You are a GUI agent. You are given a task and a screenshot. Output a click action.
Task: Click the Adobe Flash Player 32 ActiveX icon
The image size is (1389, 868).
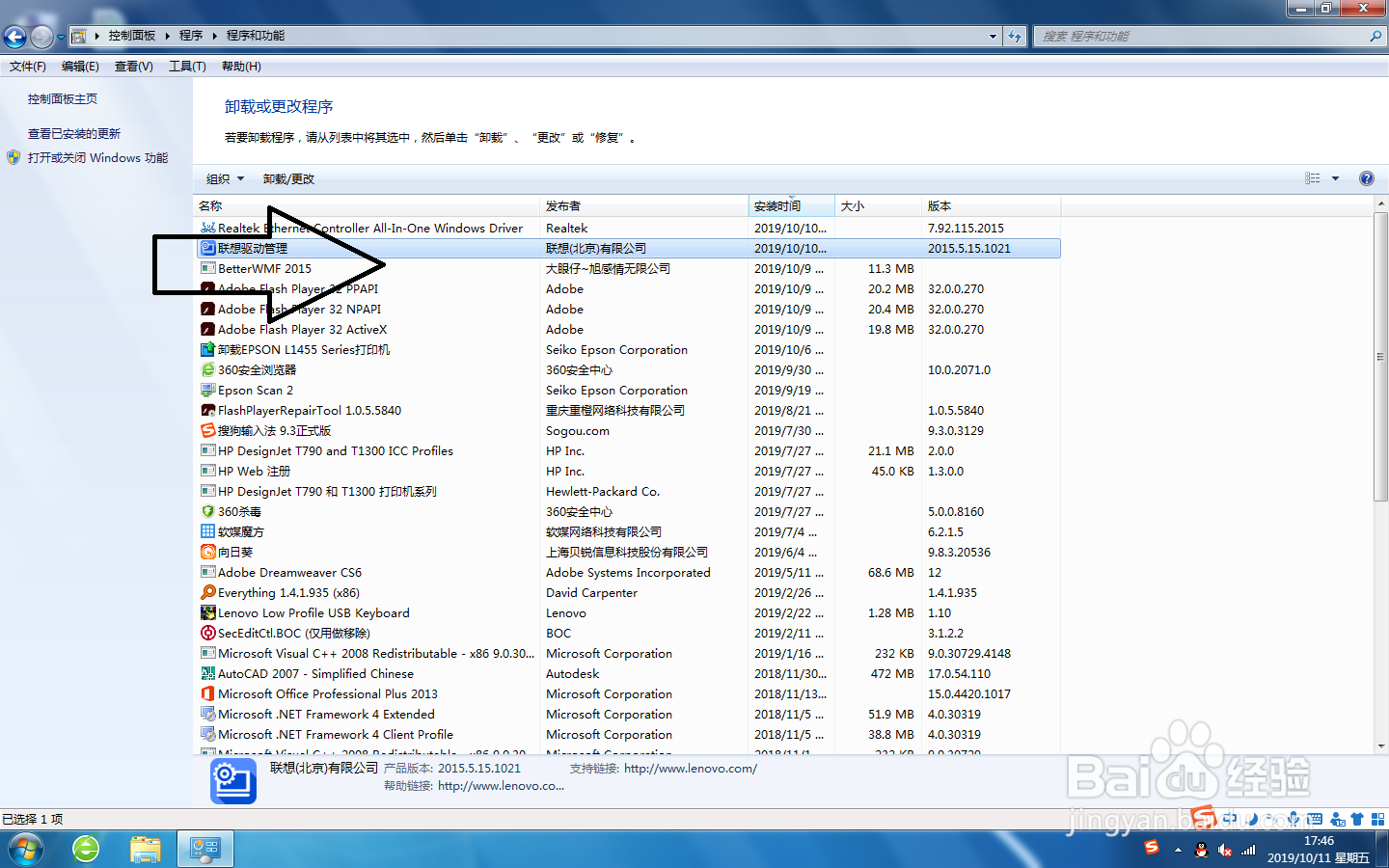coord(207,329)
